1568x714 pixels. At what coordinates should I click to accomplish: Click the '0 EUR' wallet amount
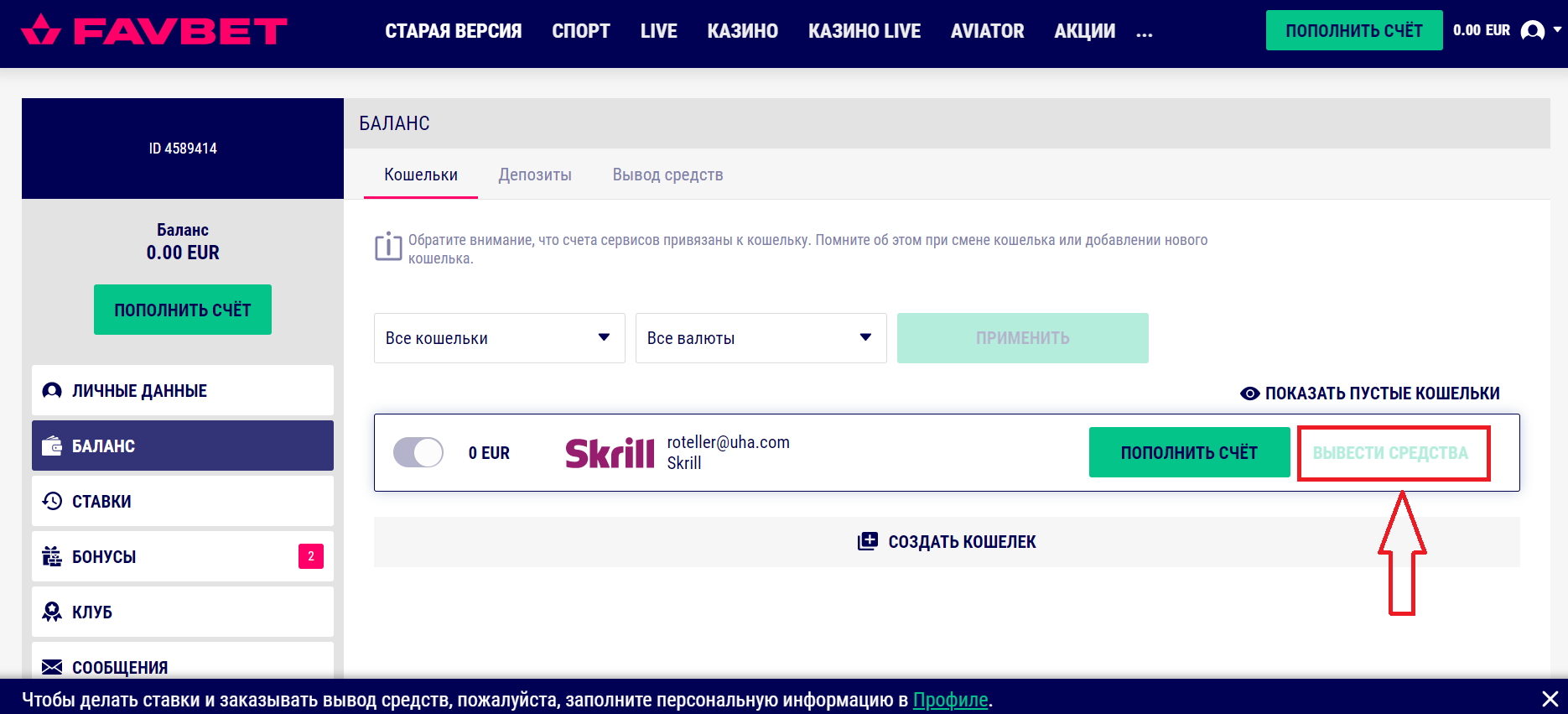(489, 453)
